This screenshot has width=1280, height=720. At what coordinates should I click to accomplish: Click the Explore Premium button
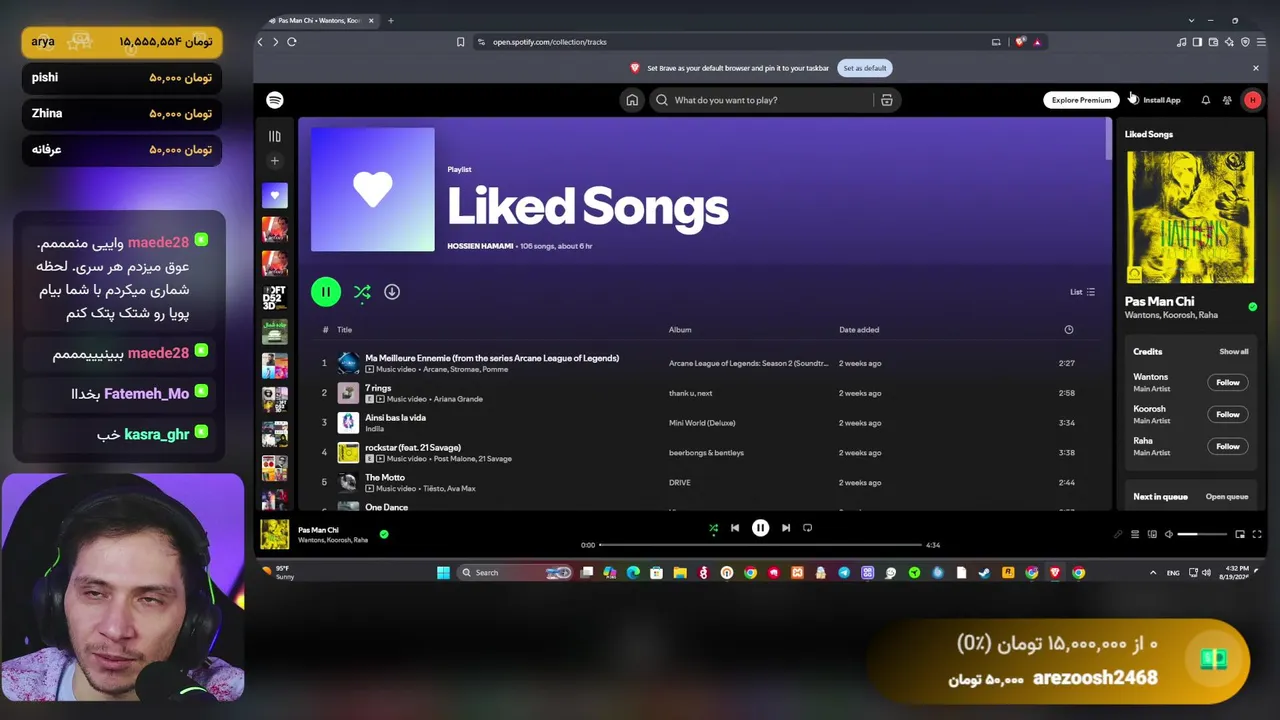pos(1081,100)
